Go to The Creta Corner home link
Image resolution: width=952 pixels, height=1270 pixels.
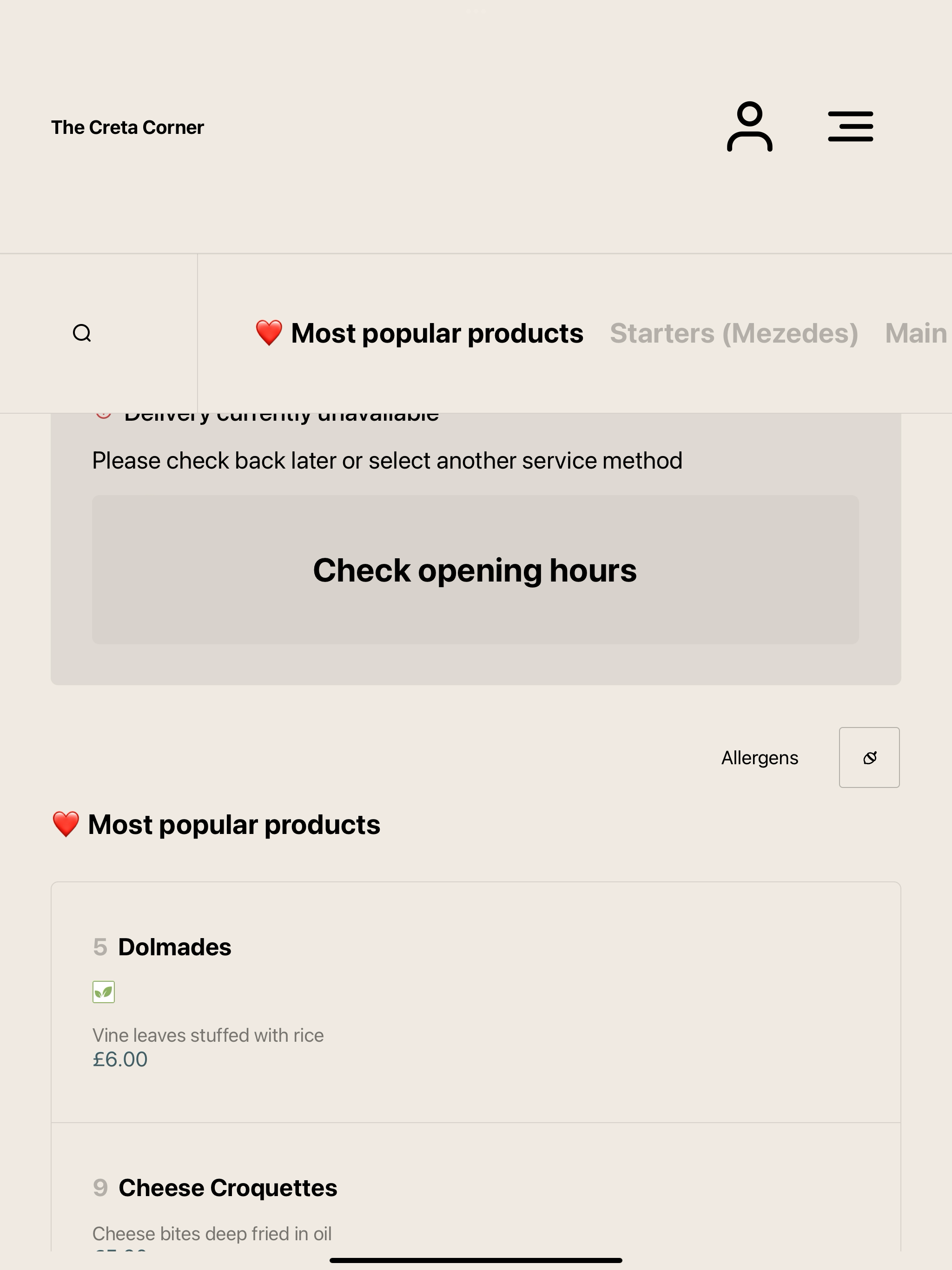coord(127,127)
